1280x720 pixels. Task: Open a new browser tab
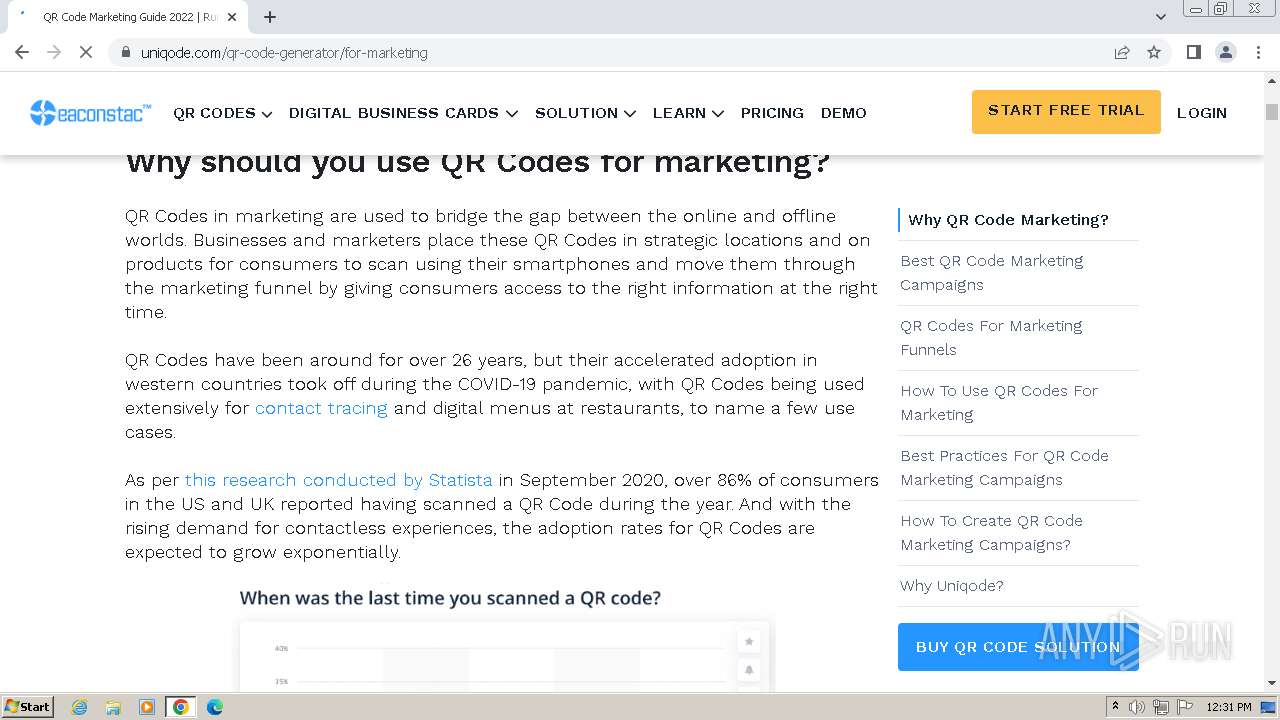(270, 17)
